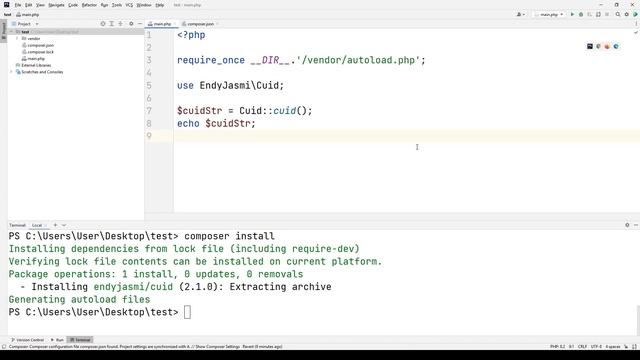Image resolution: width=640 pixels, height=360 pixels.
Task: Toggle the Run tool window button
Action: 57,340
